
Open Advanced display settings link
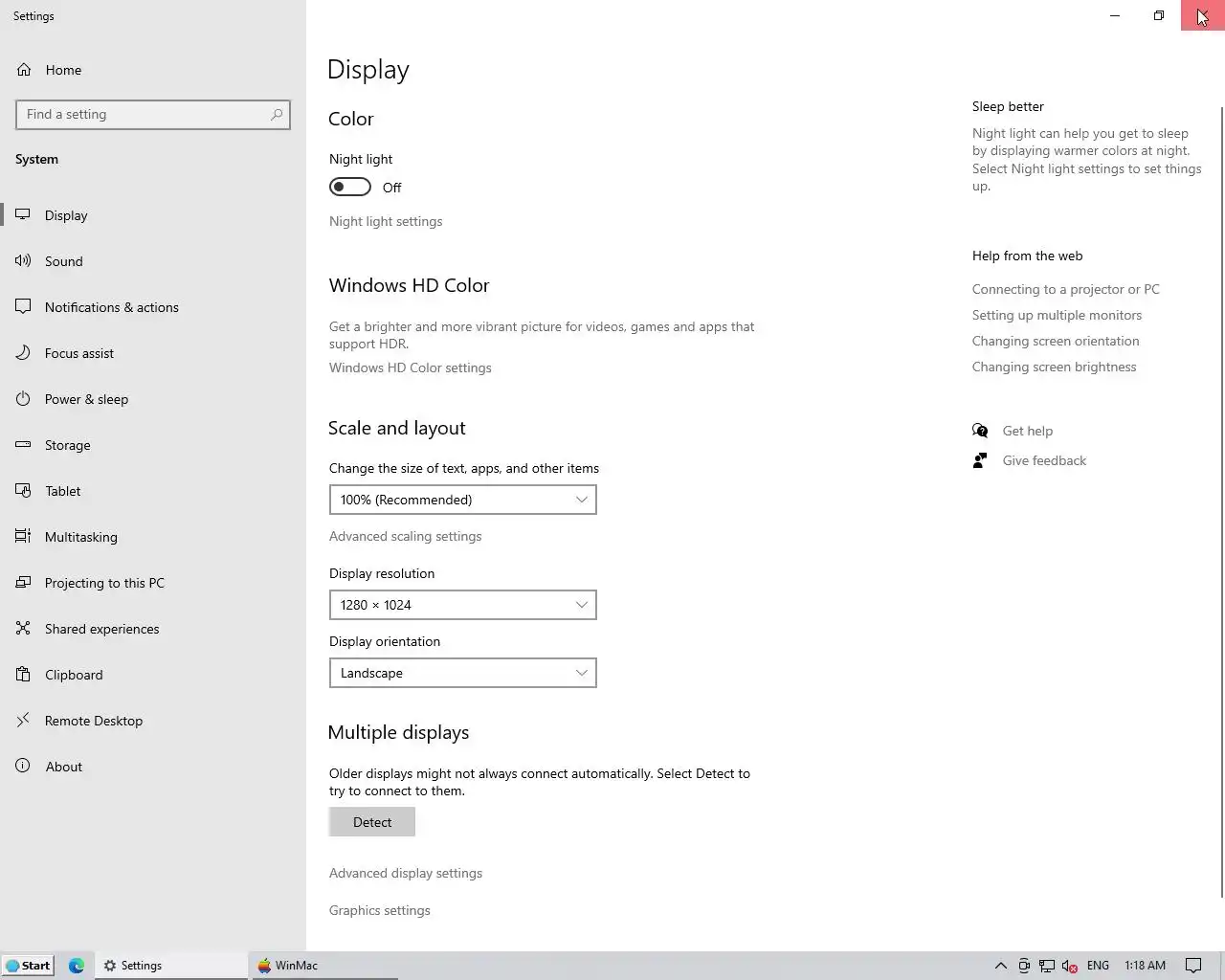point(406,873)
